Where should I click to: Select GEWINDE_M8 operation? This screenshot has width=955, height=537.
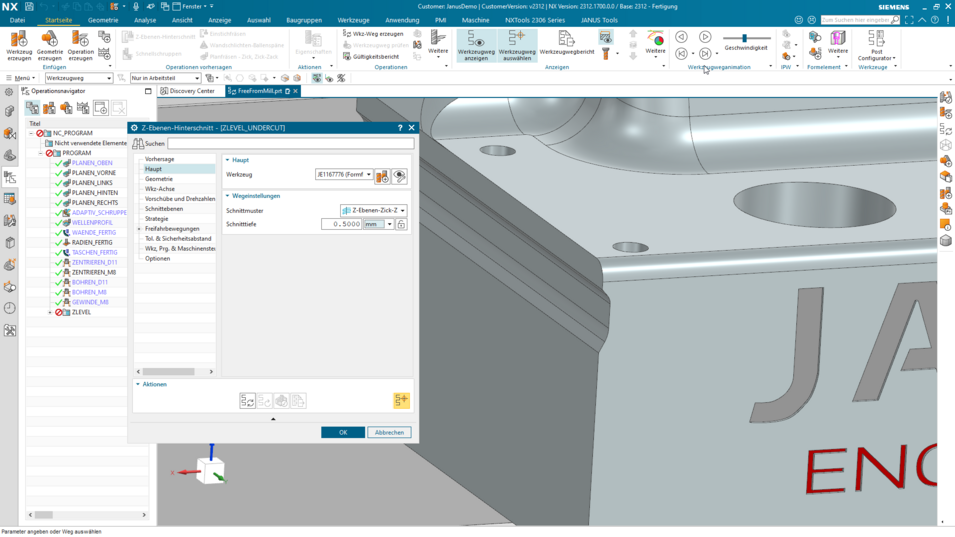pyautogui.click(x=90, y=302)
